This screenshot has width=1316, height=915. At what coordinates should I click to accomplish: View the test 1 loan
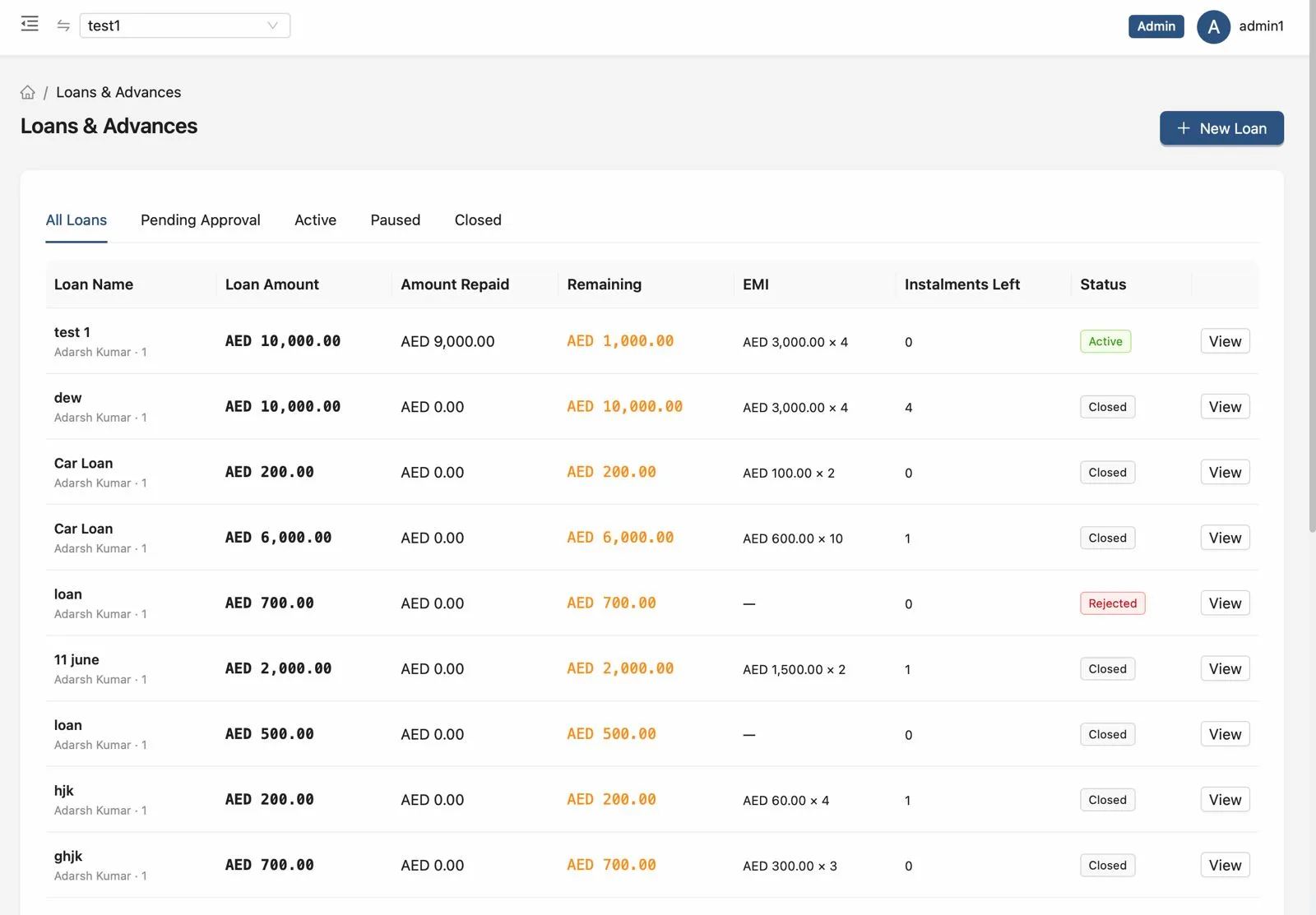(1225, 341)
